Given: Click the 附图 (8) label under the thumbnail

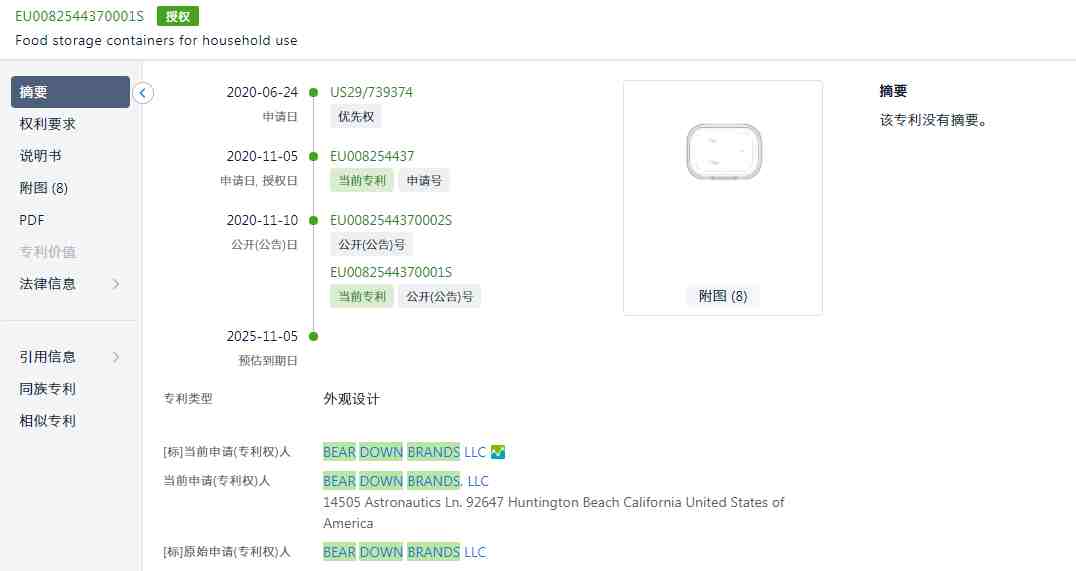Looking at the screenshot, I should pyautogui.click(x=723, y=296).
